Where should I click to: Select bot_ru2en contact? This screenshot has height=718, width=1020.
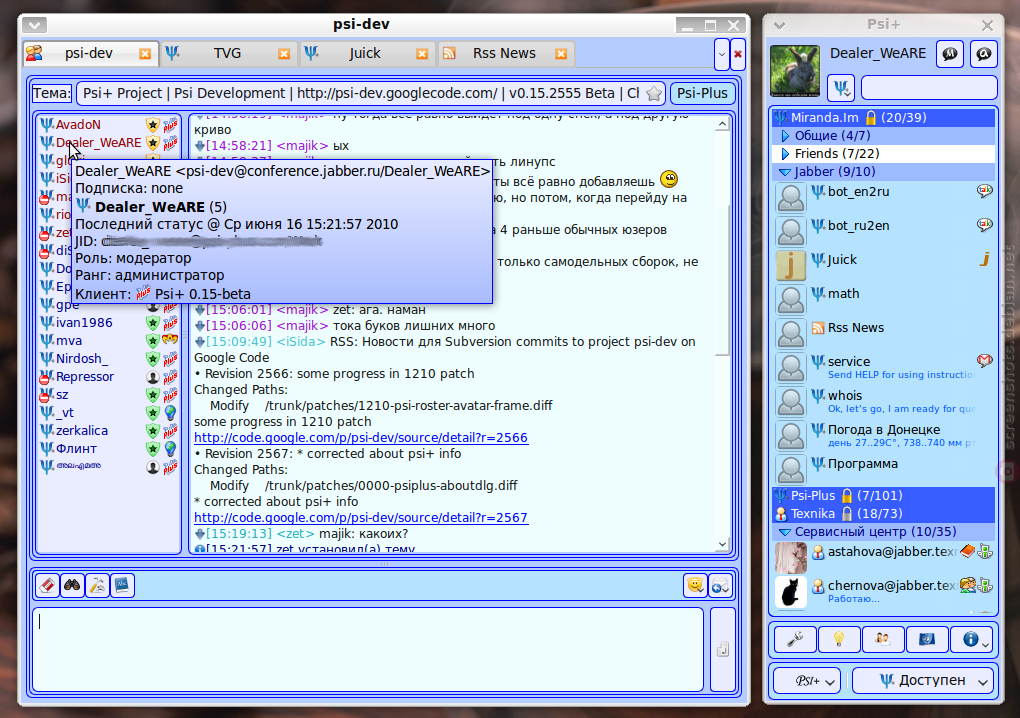(883, 232)
